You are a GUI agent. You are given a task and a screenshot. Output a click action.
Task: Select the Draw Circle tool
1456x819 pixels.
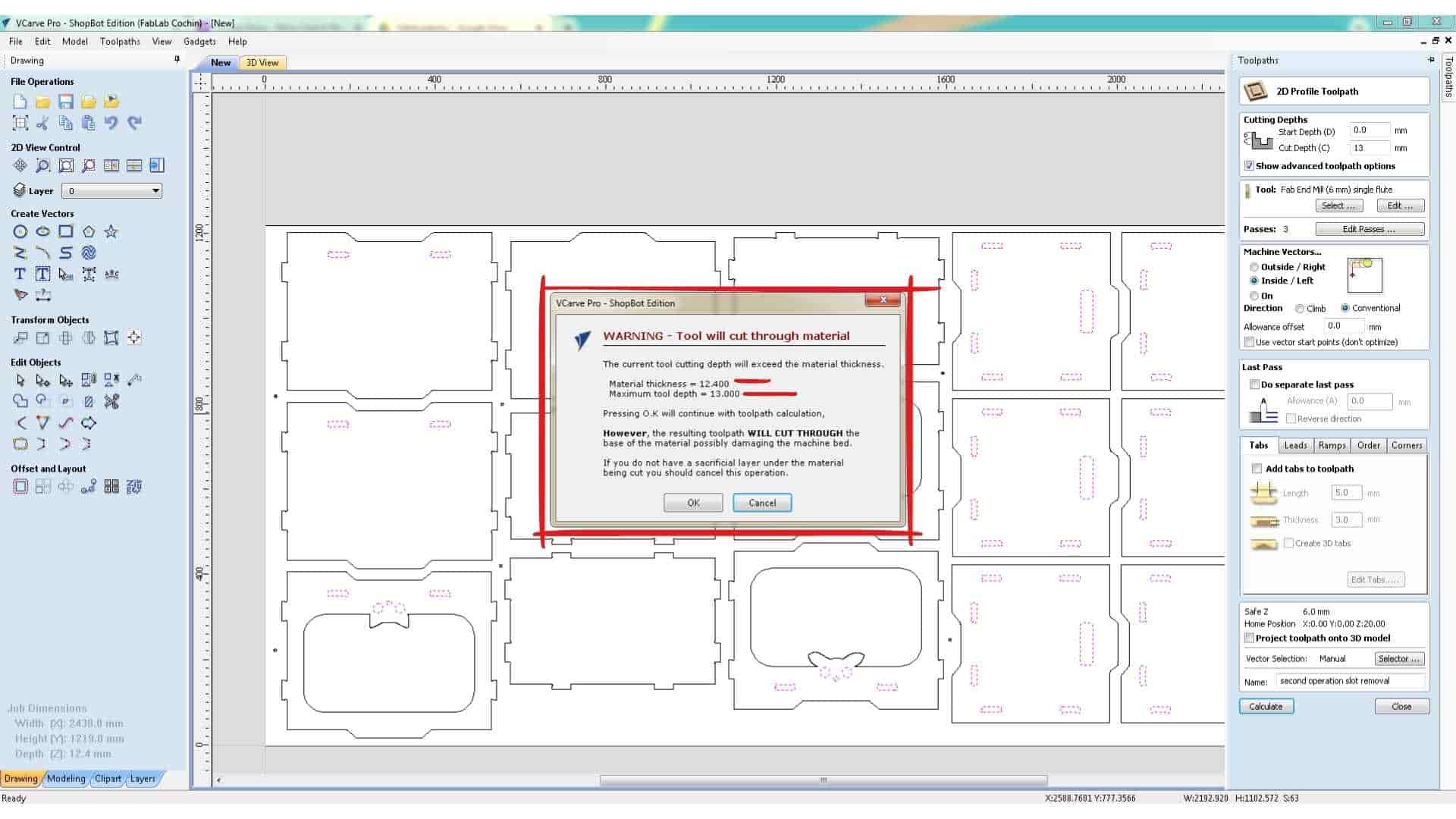click(20, 232)
